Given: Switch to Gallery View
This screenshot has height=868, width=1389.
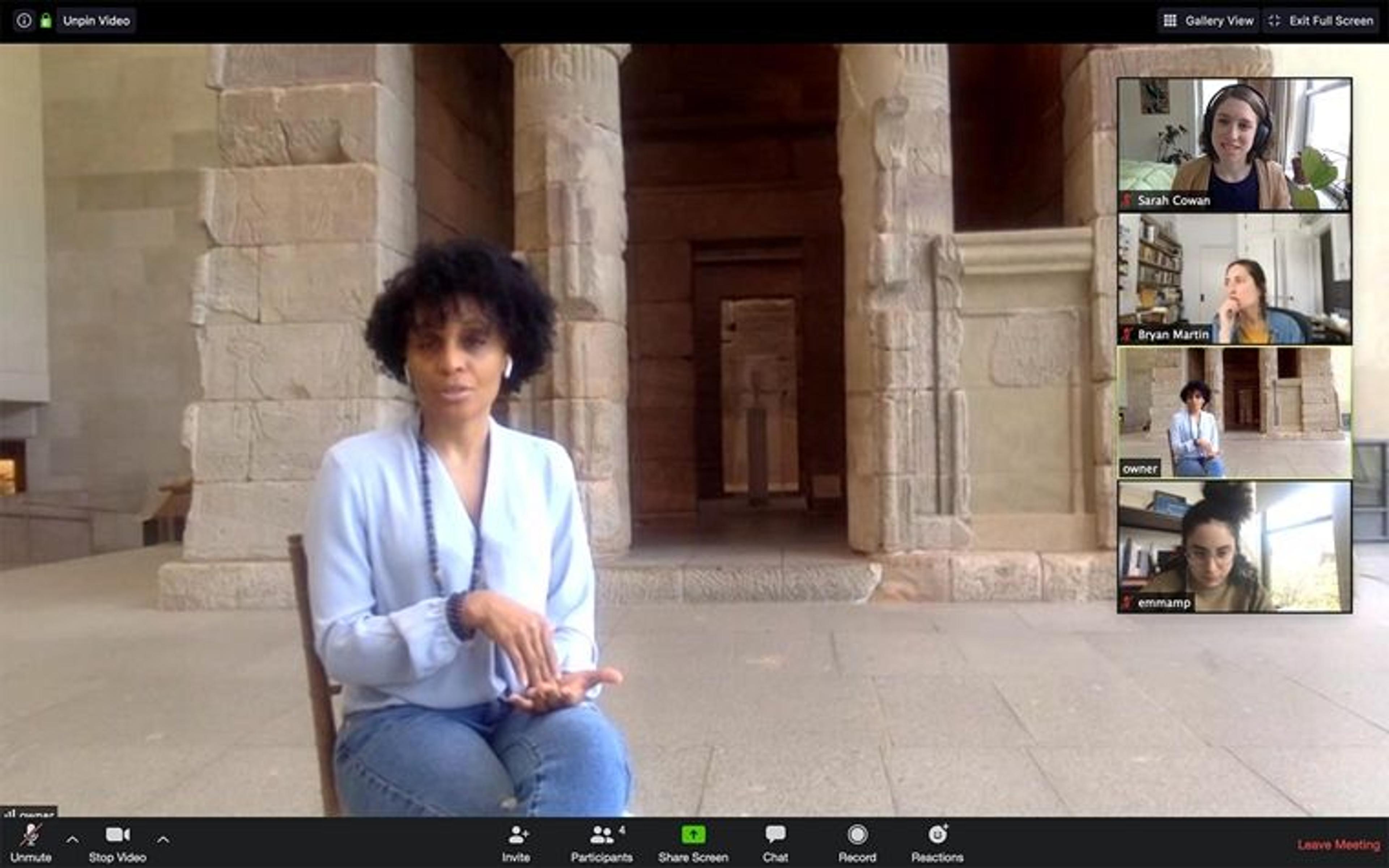Looking at the screenshot, I should [1208, 21].
